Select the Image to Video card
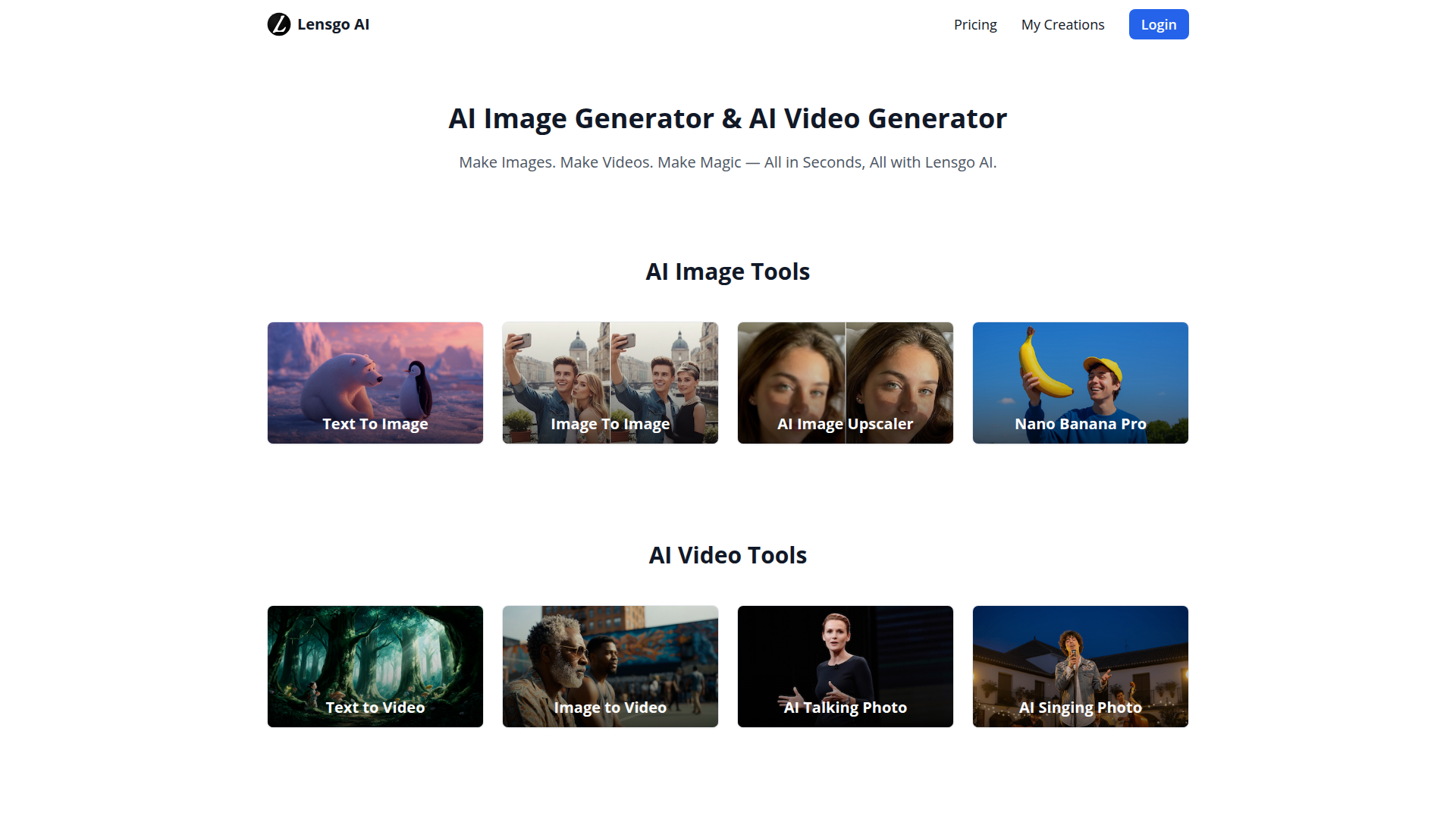This screenshot has width=1456, height=819. [x=610, y=666]
